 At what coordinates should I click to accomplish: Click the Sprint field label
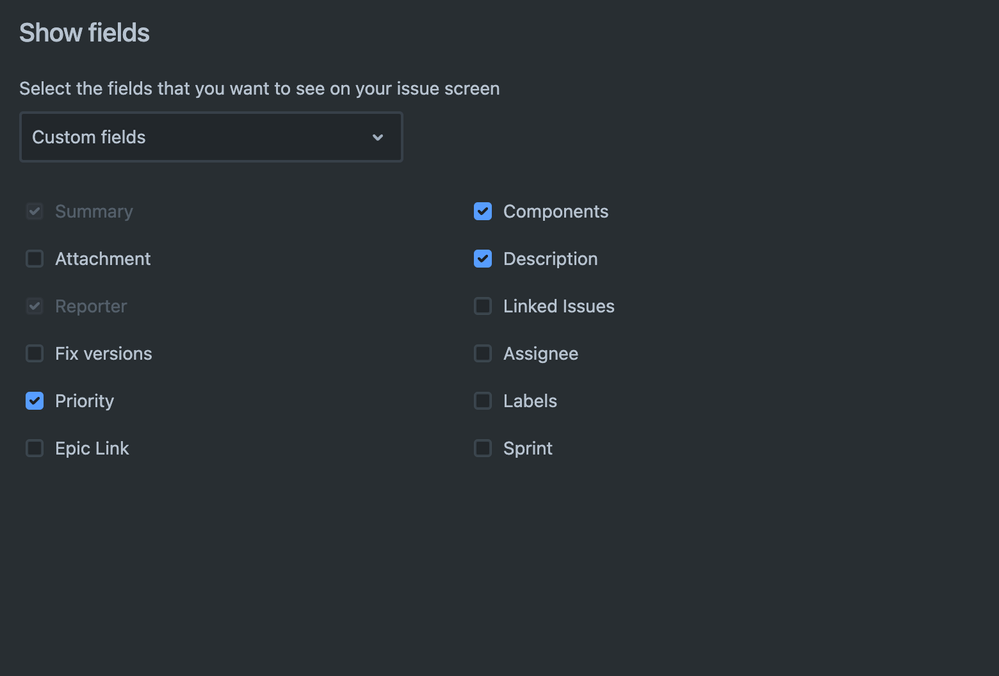528,448
